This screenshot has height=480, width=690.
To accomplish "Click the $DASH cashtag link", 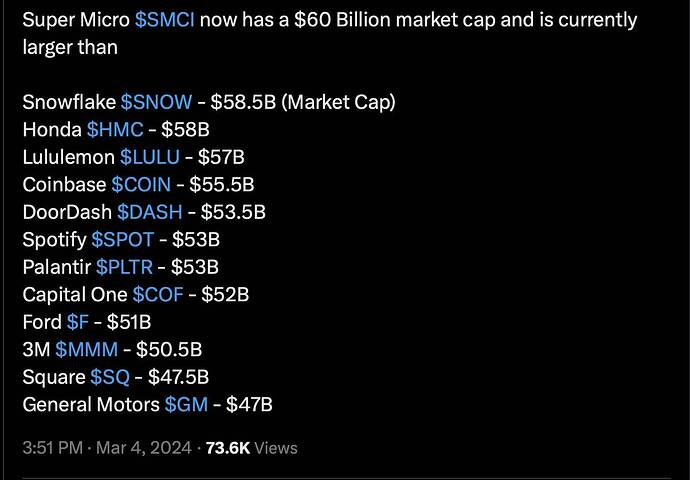I will 149,212.
